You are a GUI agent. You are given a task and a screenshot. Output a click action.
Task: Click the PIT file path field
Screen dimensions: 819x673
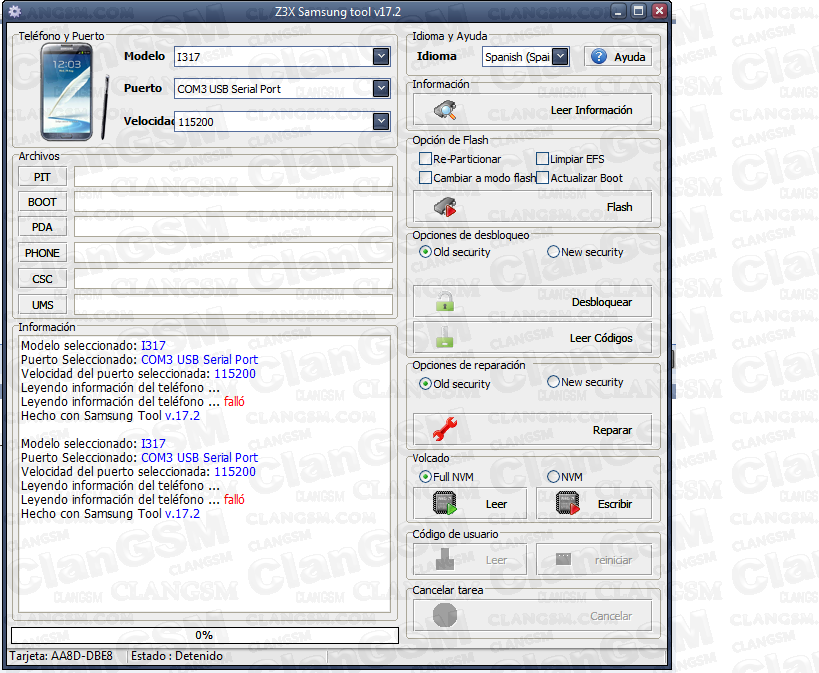coord(233,177)
